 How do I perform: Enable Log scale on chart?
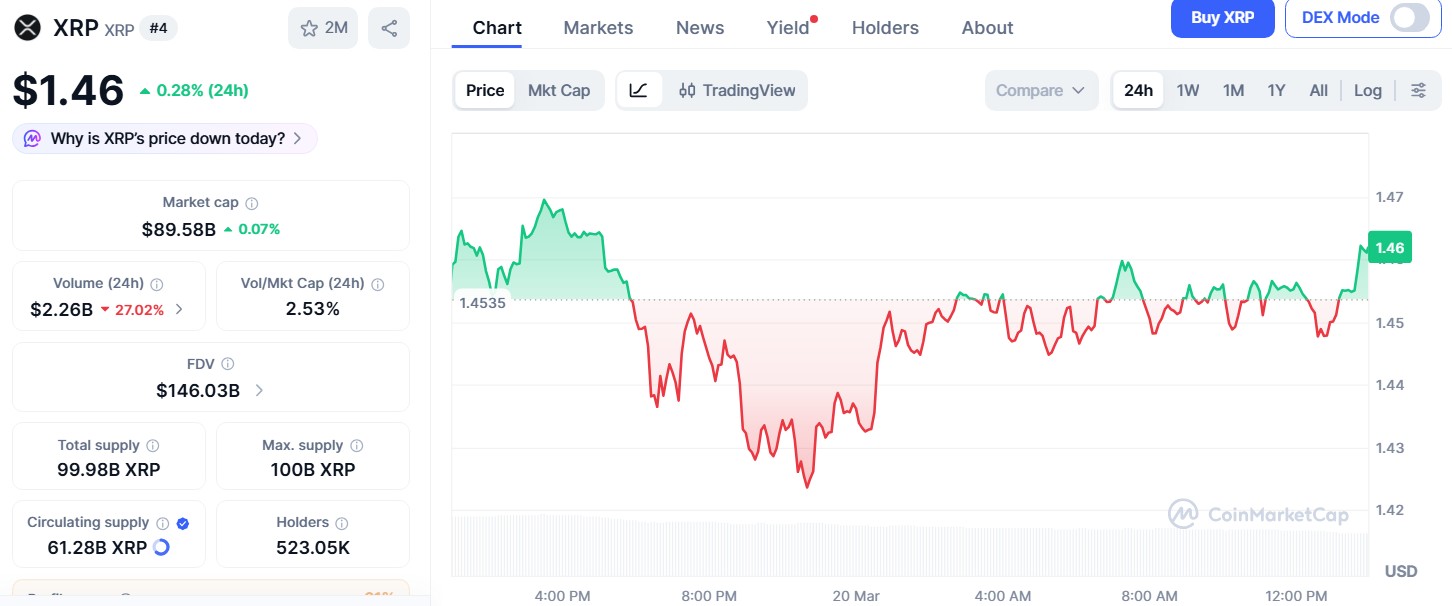pos(1367,90)
